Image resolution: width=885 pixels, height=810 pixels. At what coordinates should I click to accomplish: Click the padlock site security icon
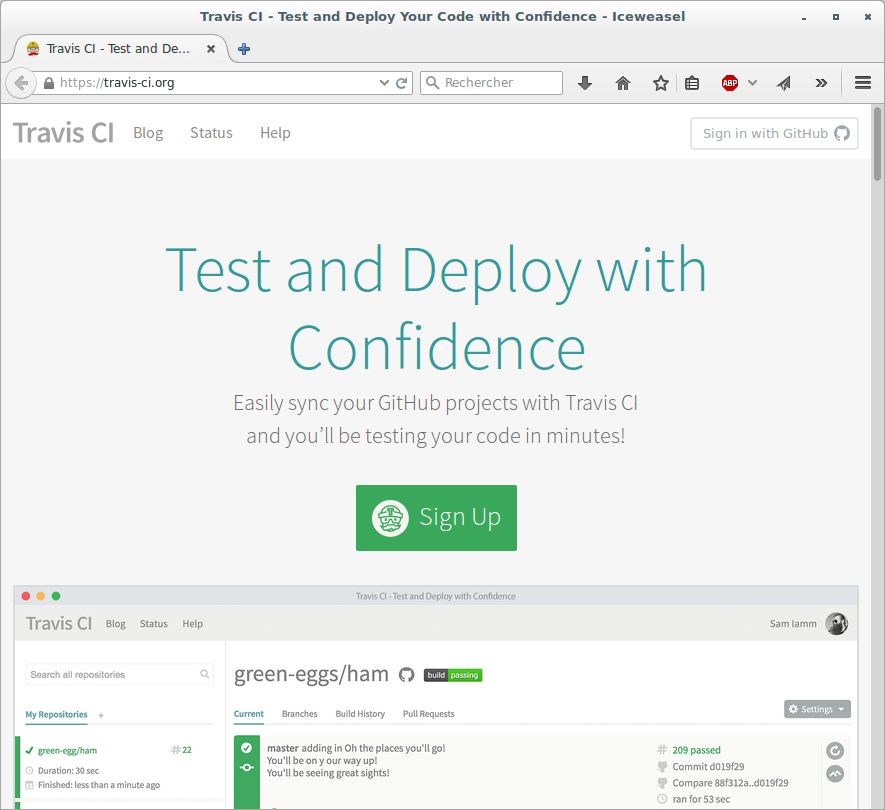click(49, 83)
